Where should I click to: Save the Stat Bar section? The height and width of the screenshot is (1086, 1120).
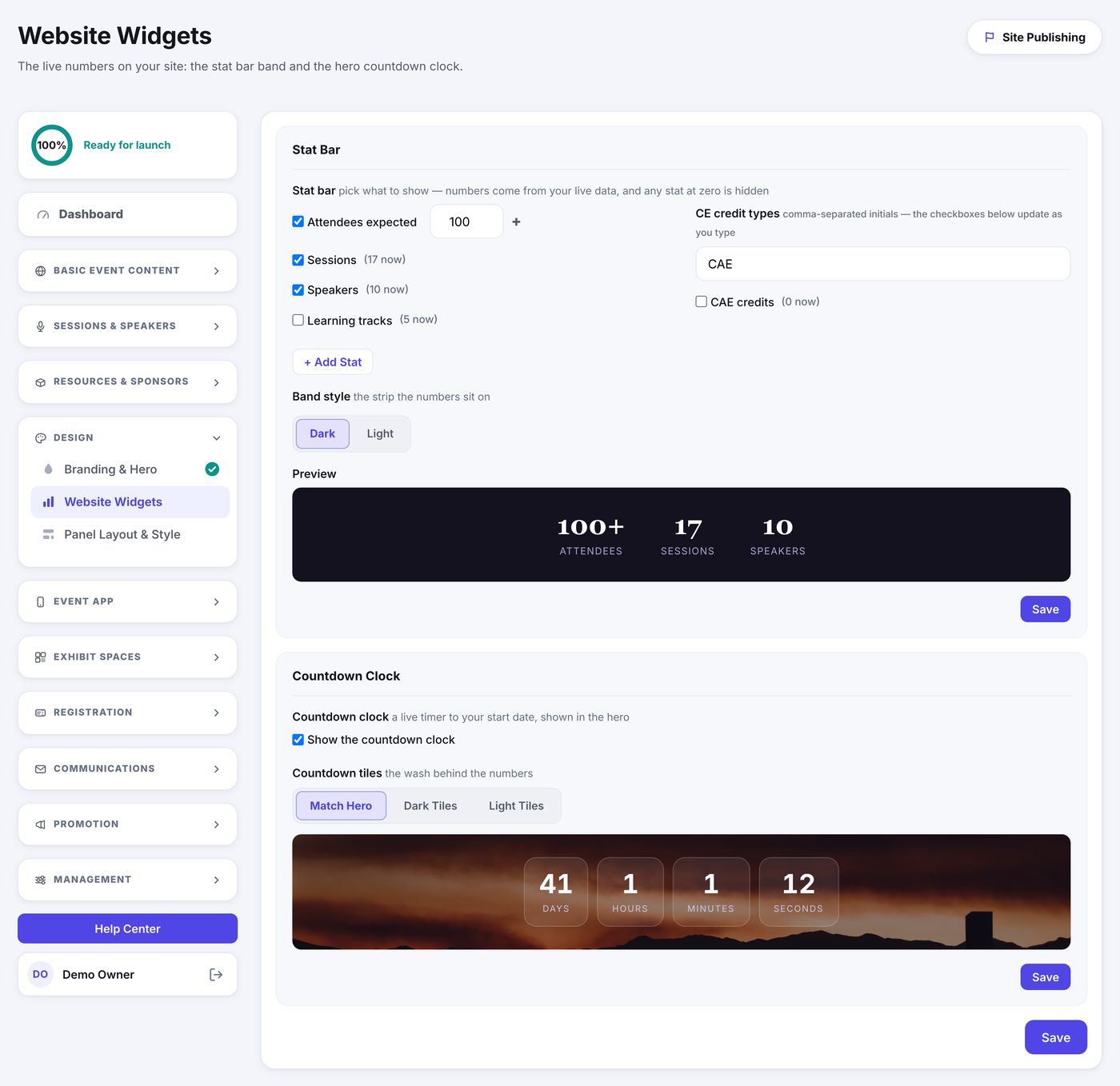(x=1045, y=609)
